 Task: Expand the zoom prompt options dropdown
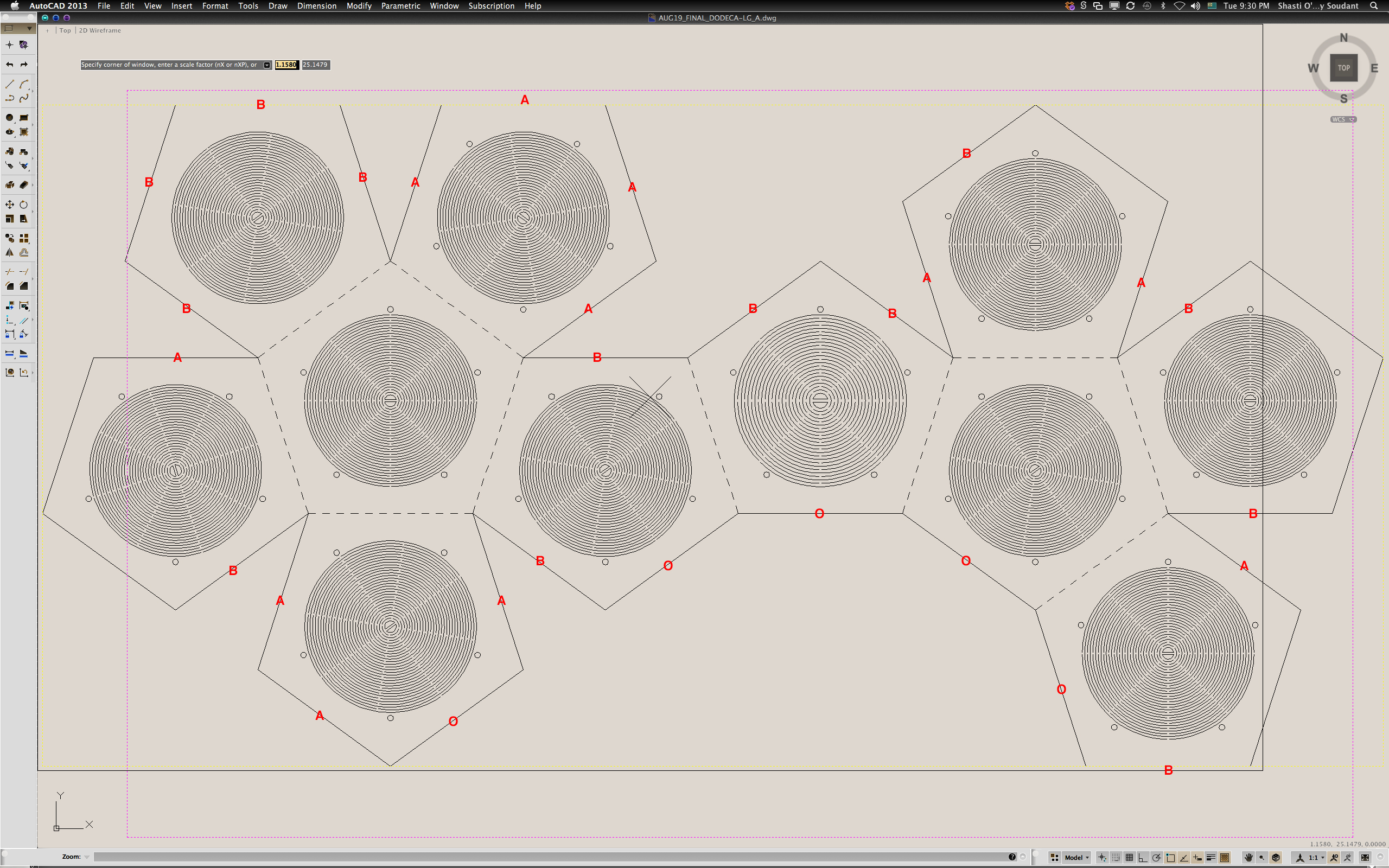click(x=267, y=65)
